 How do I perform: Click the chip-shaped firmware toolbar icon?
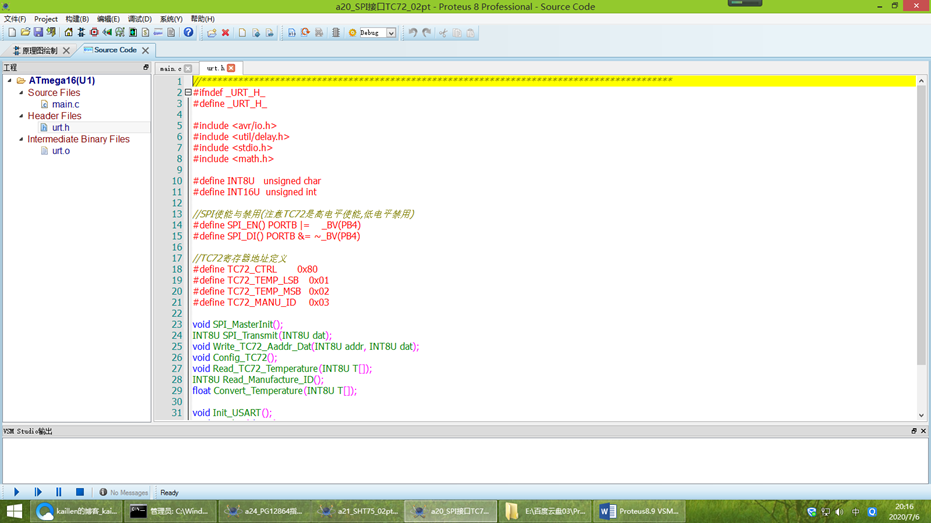coord(335,33)
